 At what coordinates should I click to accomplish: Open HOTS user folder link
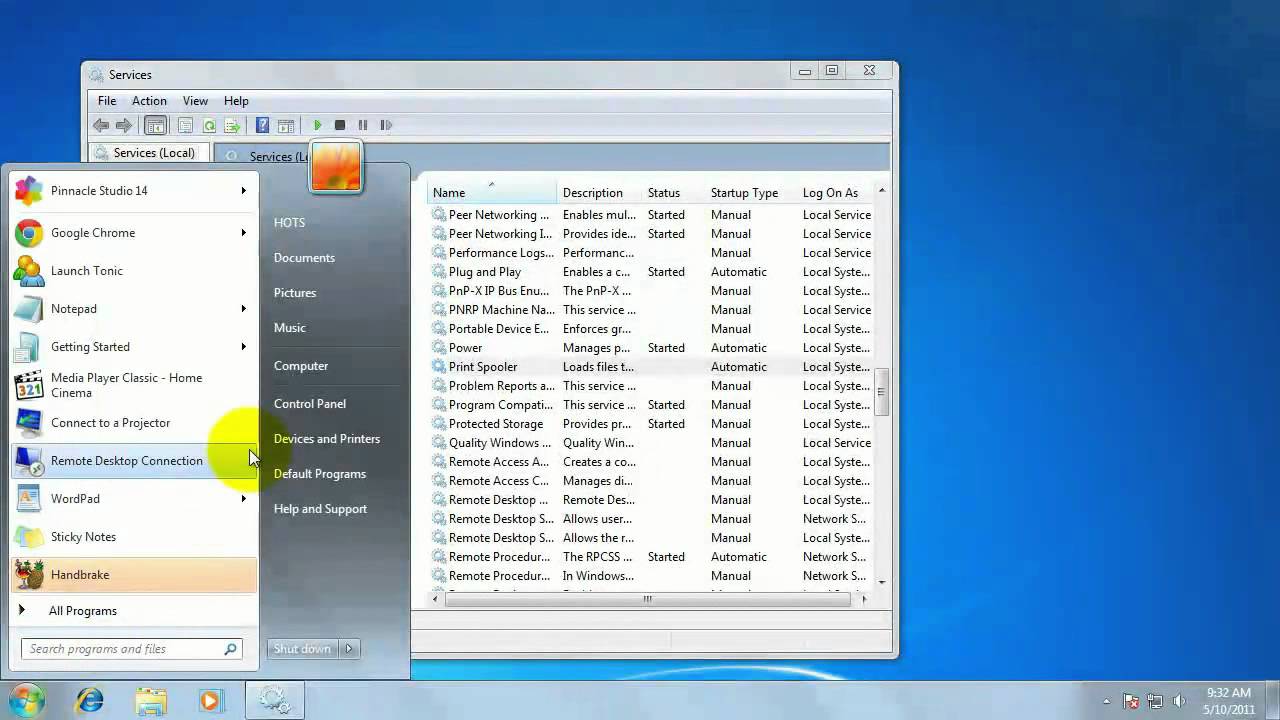290,222
